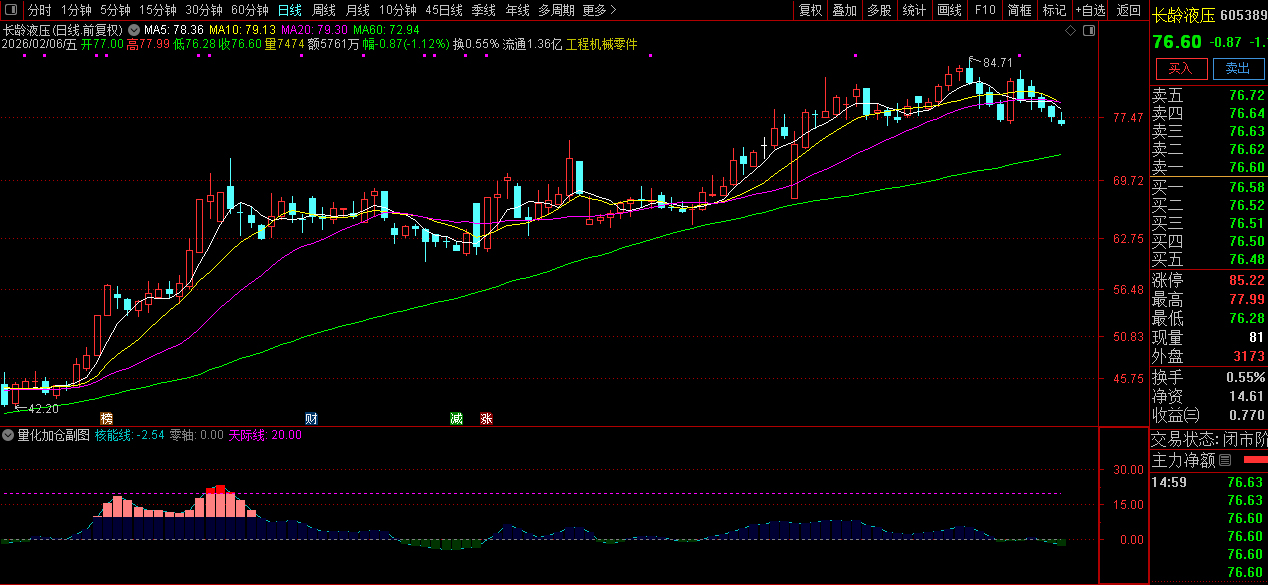1268x585 pixels.
Task: Click the red 买入 buy button
Action: coord(1181,68)
